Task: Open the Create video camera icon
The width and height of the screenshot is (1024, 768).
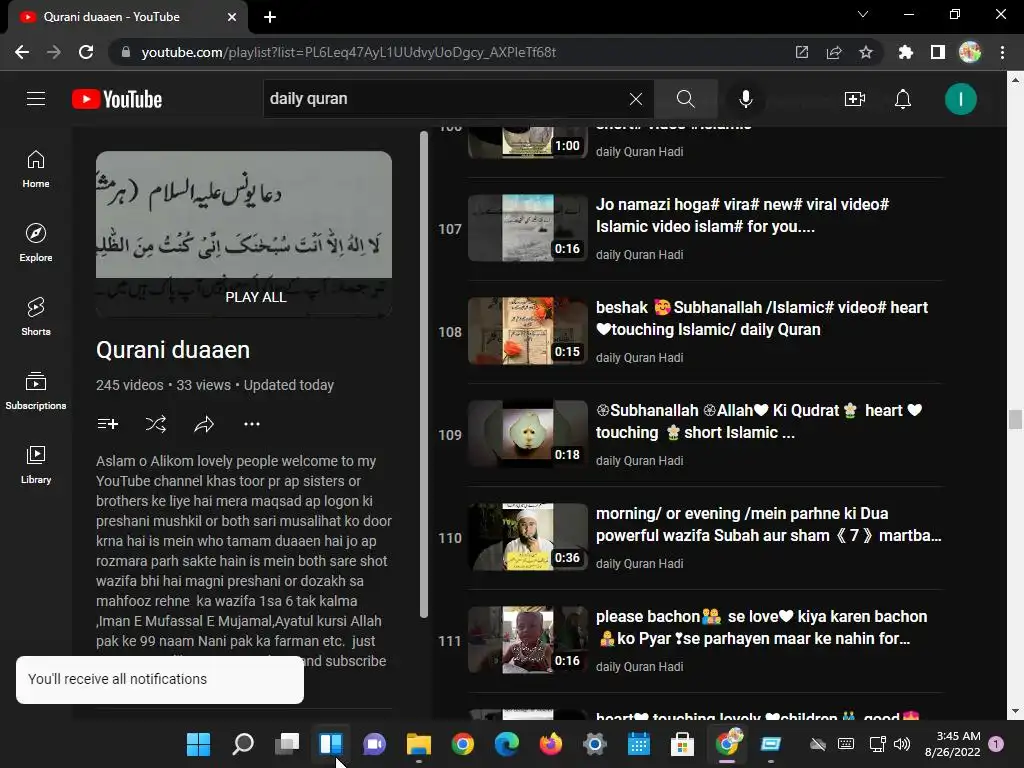Action: click(855, 99)
